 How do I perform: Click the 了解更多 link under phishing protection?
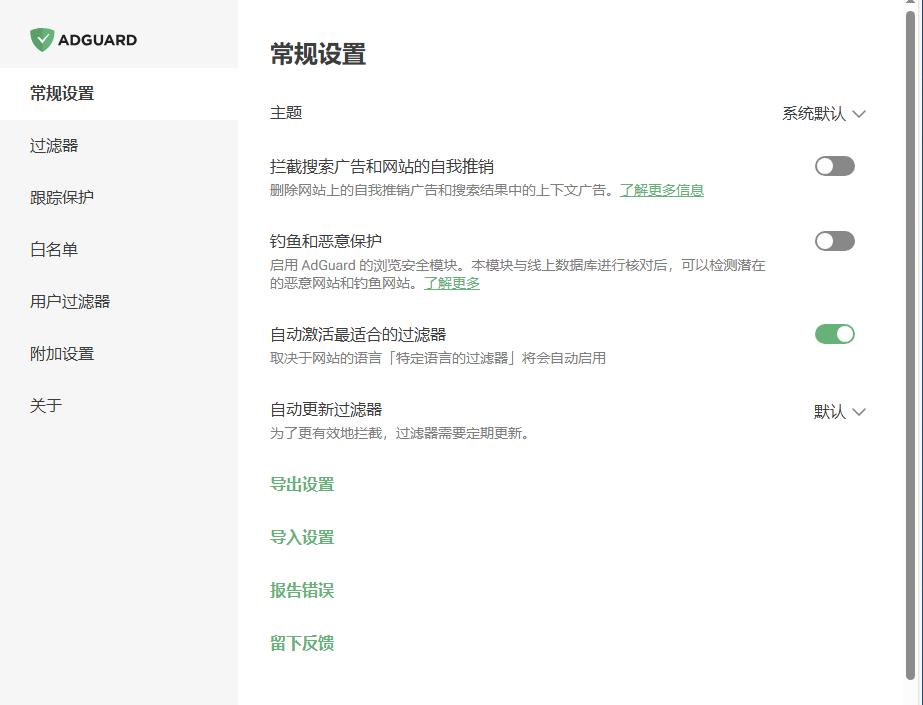(452, 283)
